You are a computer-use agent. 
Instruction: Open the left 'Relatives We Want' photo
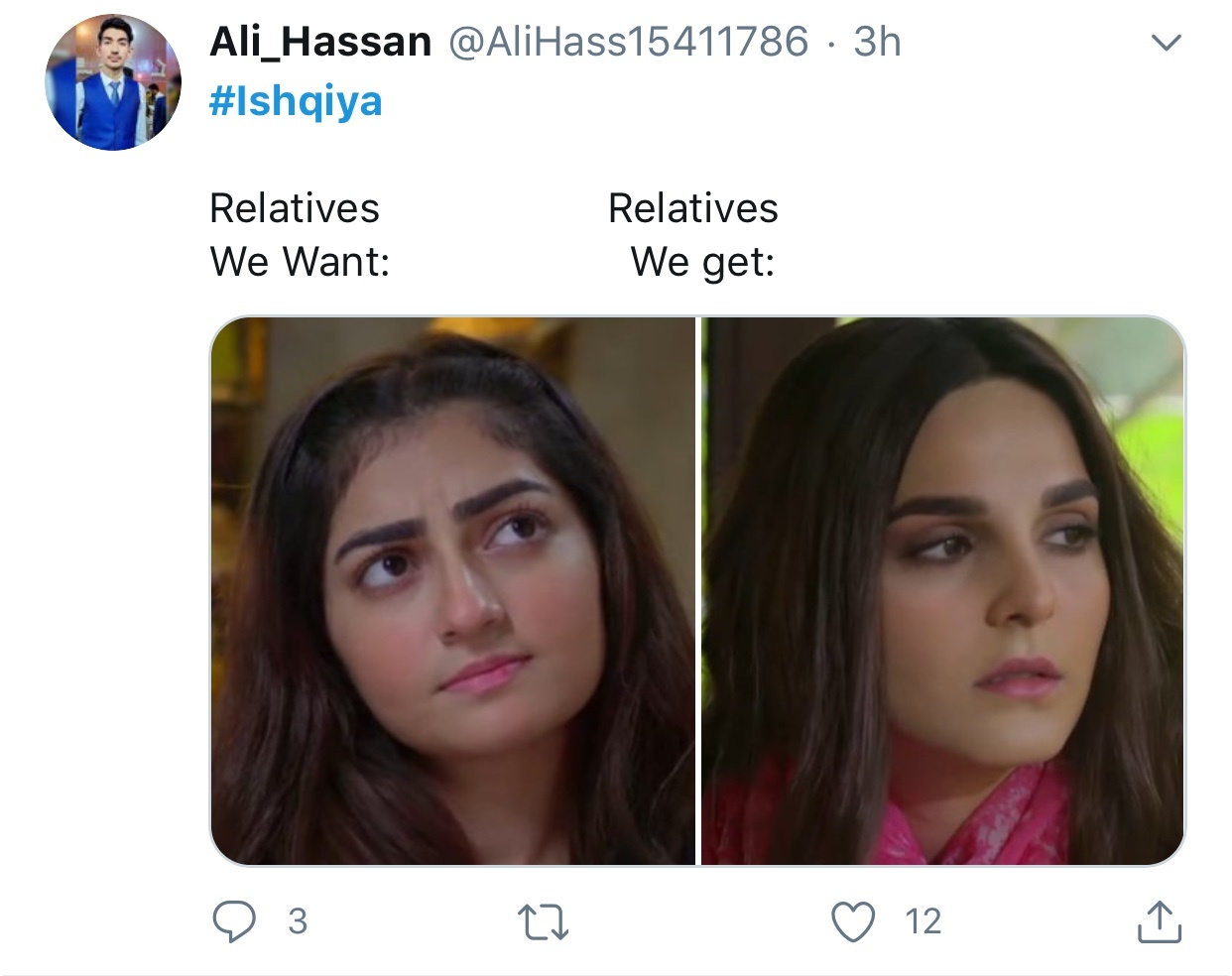click(x=453, y=591)
